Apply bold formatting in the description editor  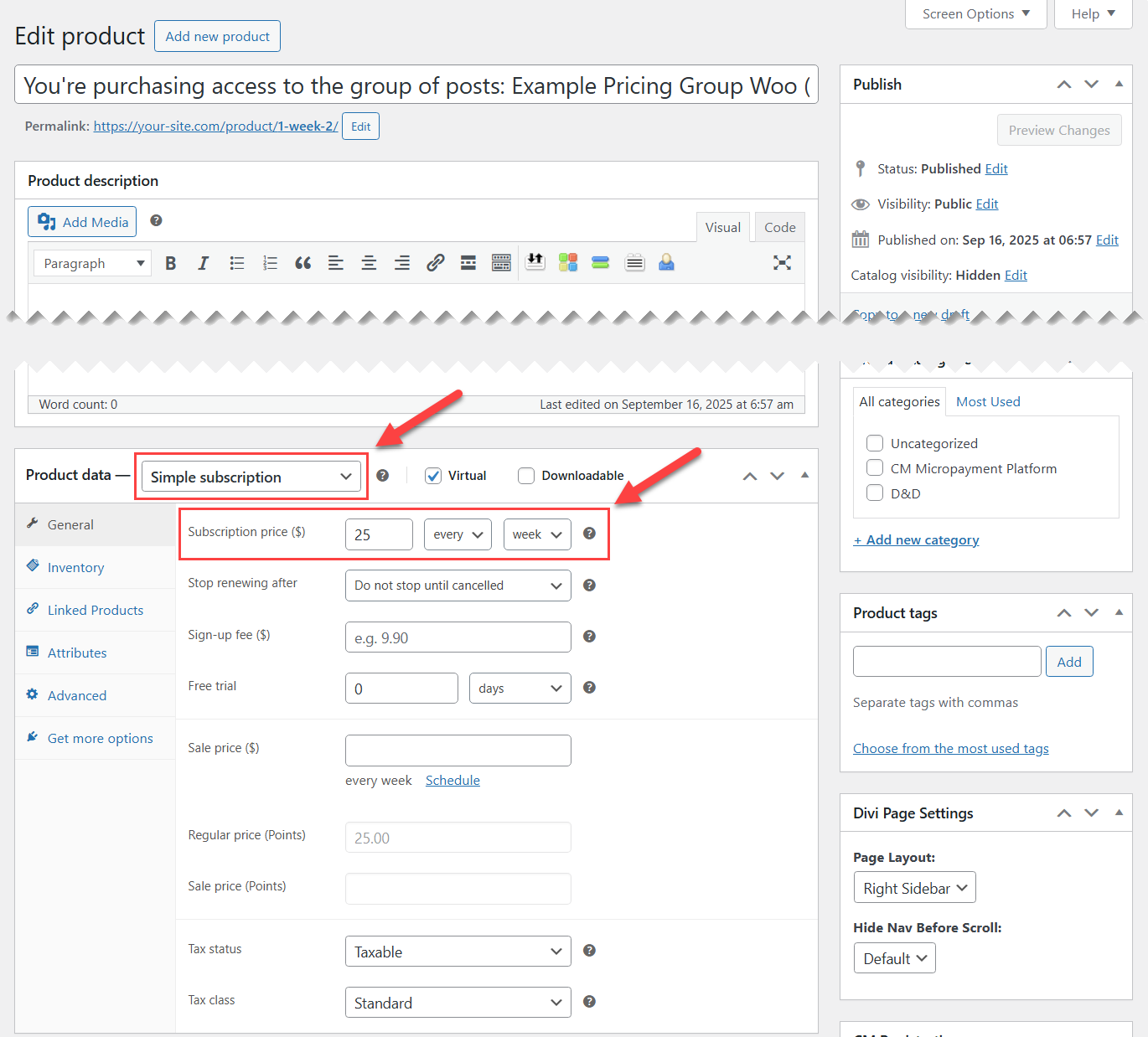tap(170, 262)
